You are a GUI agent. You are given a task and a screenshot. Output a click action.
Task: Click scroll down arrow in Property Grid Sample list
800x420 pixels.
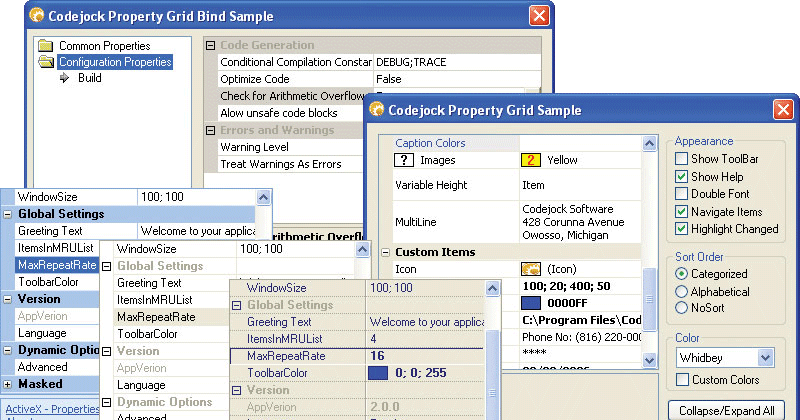coord(649,360)
